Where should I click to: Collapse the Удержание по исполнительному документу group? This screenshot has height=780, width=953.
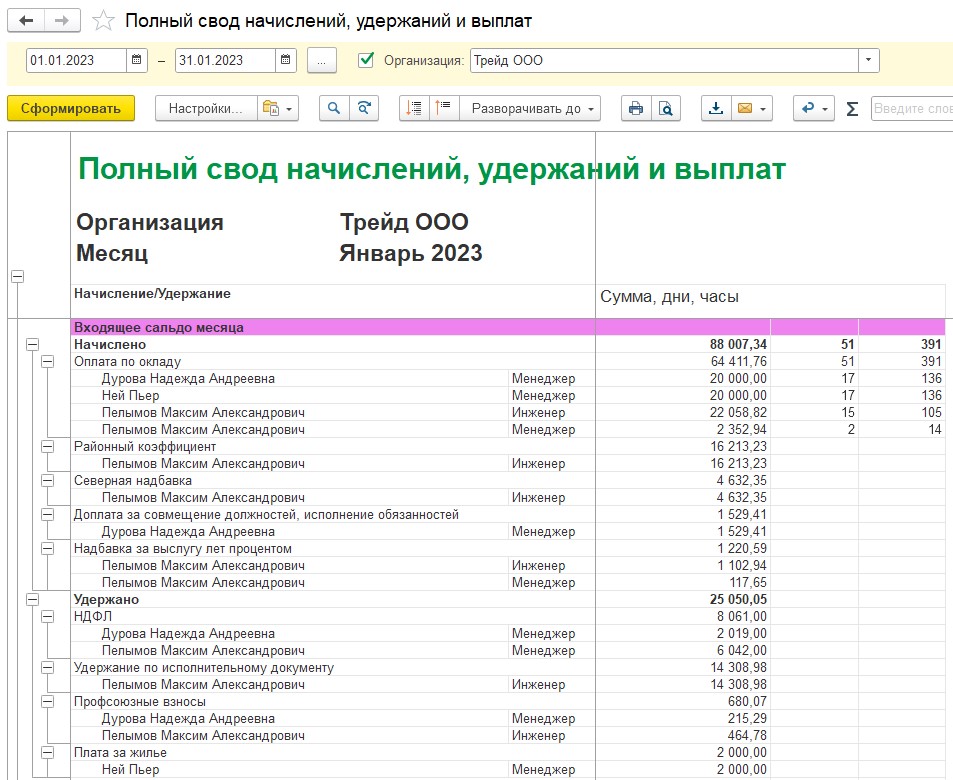click(x=47, y=668)
